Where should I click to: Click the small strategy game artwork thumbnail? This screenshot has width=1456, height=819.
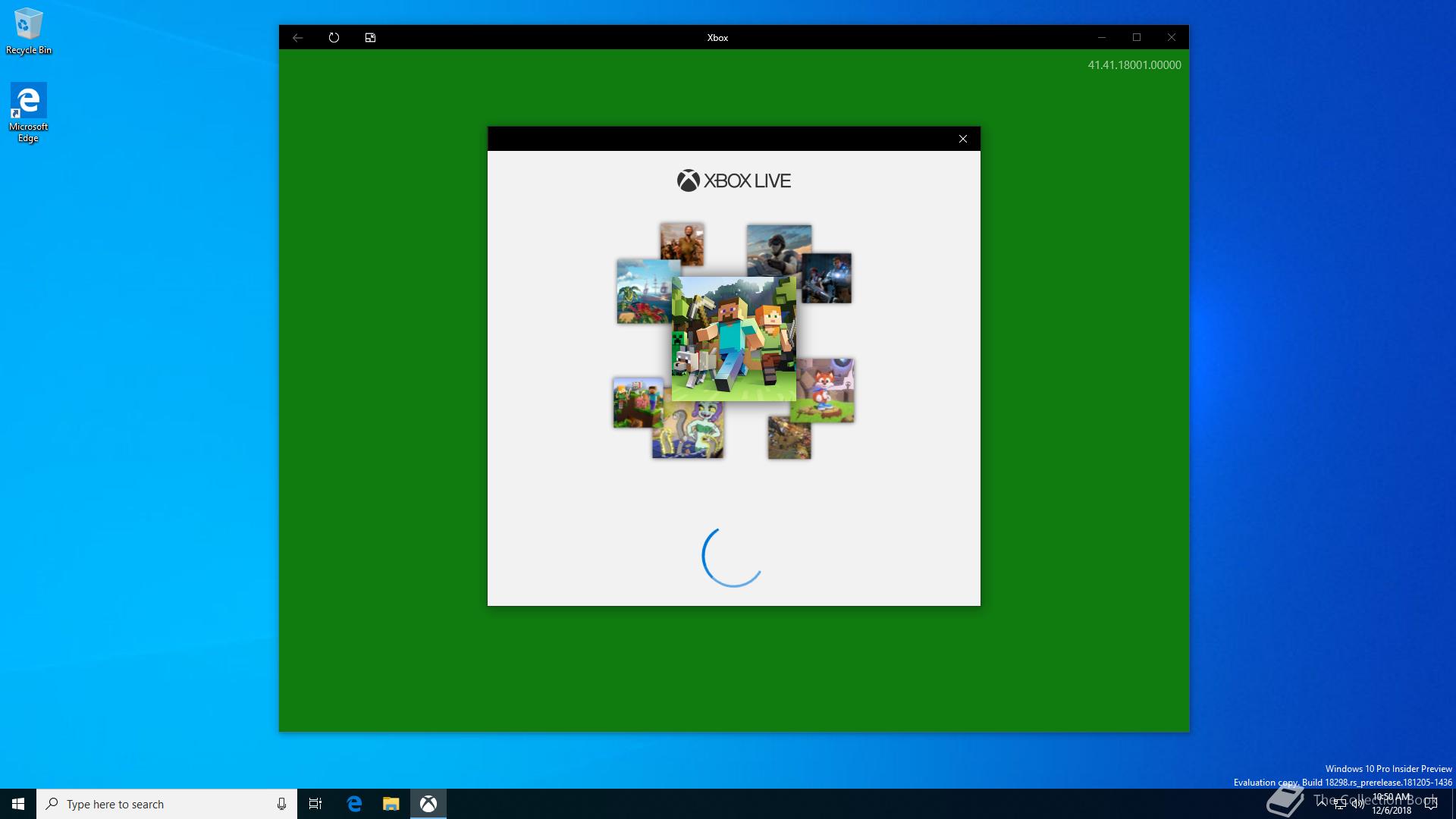[x=789, y=437]
